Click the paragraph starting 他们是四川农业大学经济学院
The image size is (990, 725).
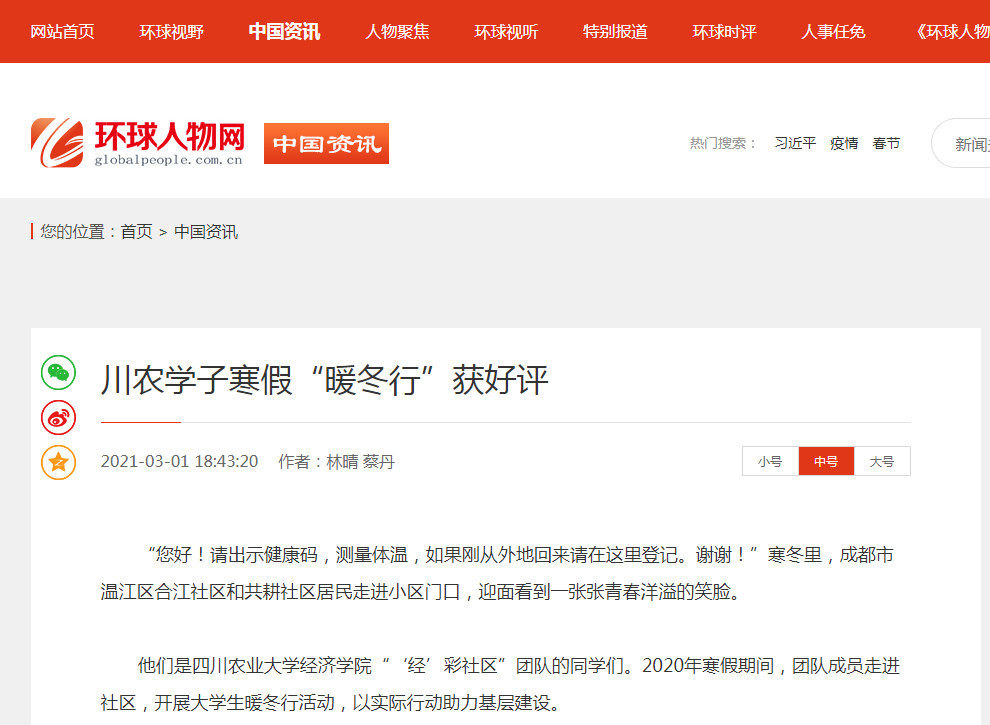point(500,684)
